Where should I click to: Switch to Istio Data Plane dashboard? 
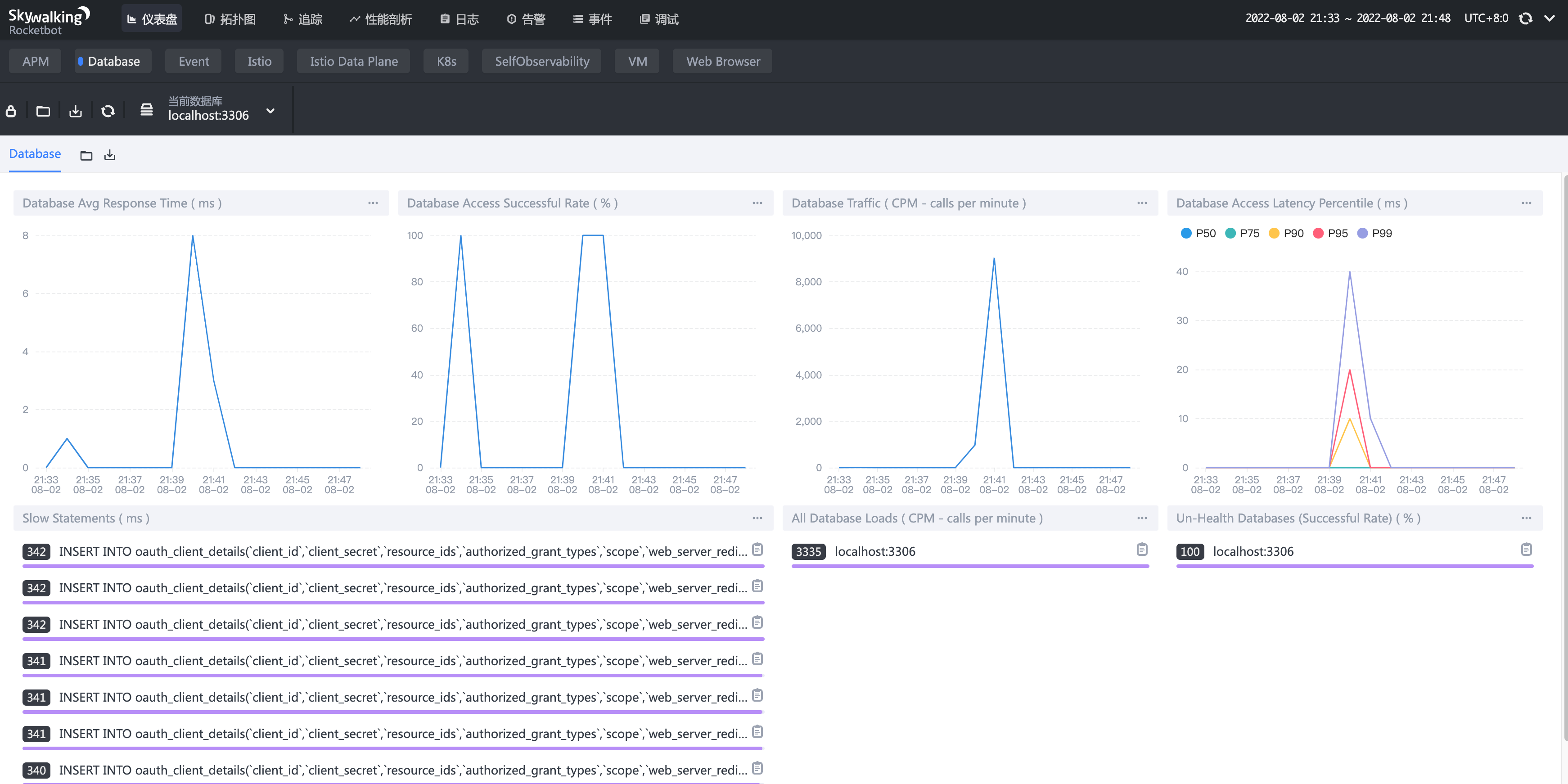354,61
